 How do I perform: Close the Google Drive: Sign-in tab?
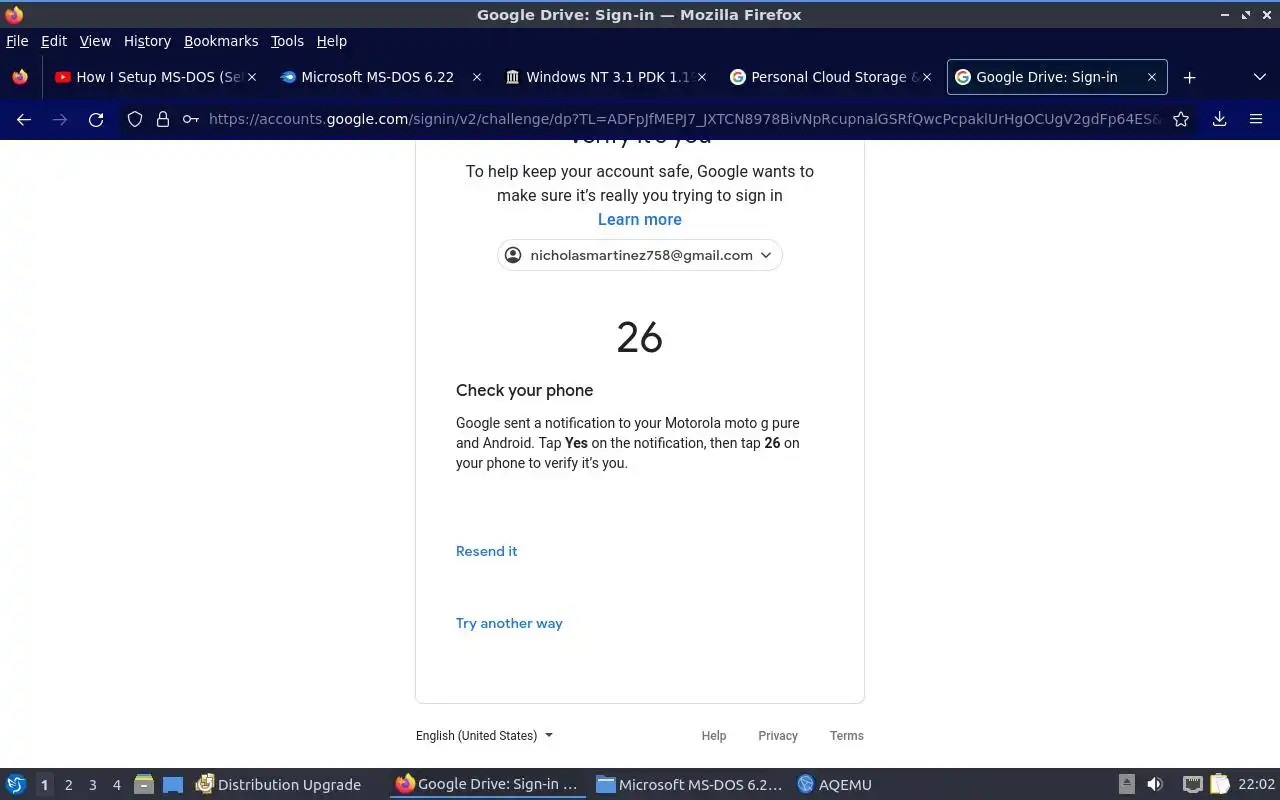click(1151, 77)
